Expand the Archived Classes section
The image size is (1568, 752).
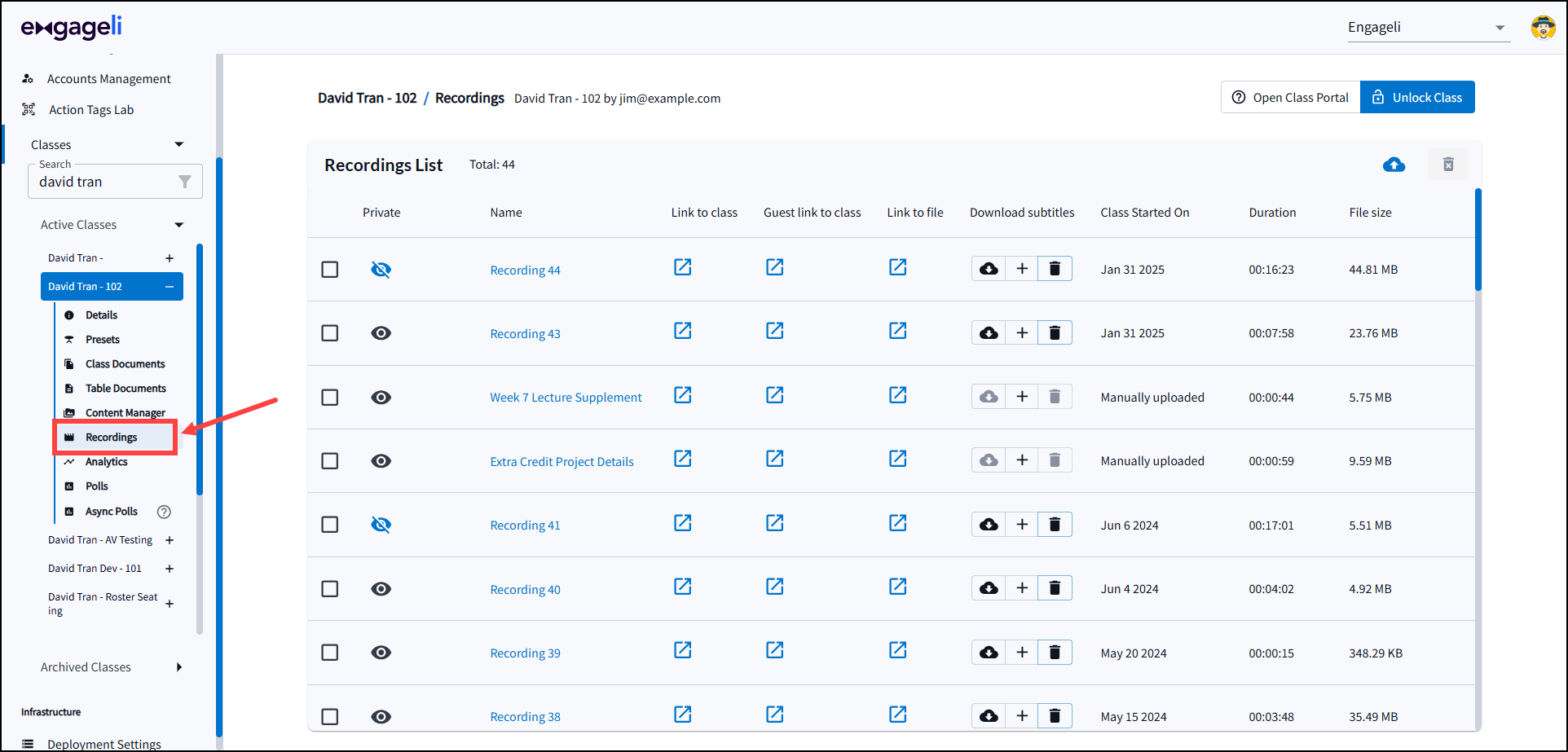point(178,667)
